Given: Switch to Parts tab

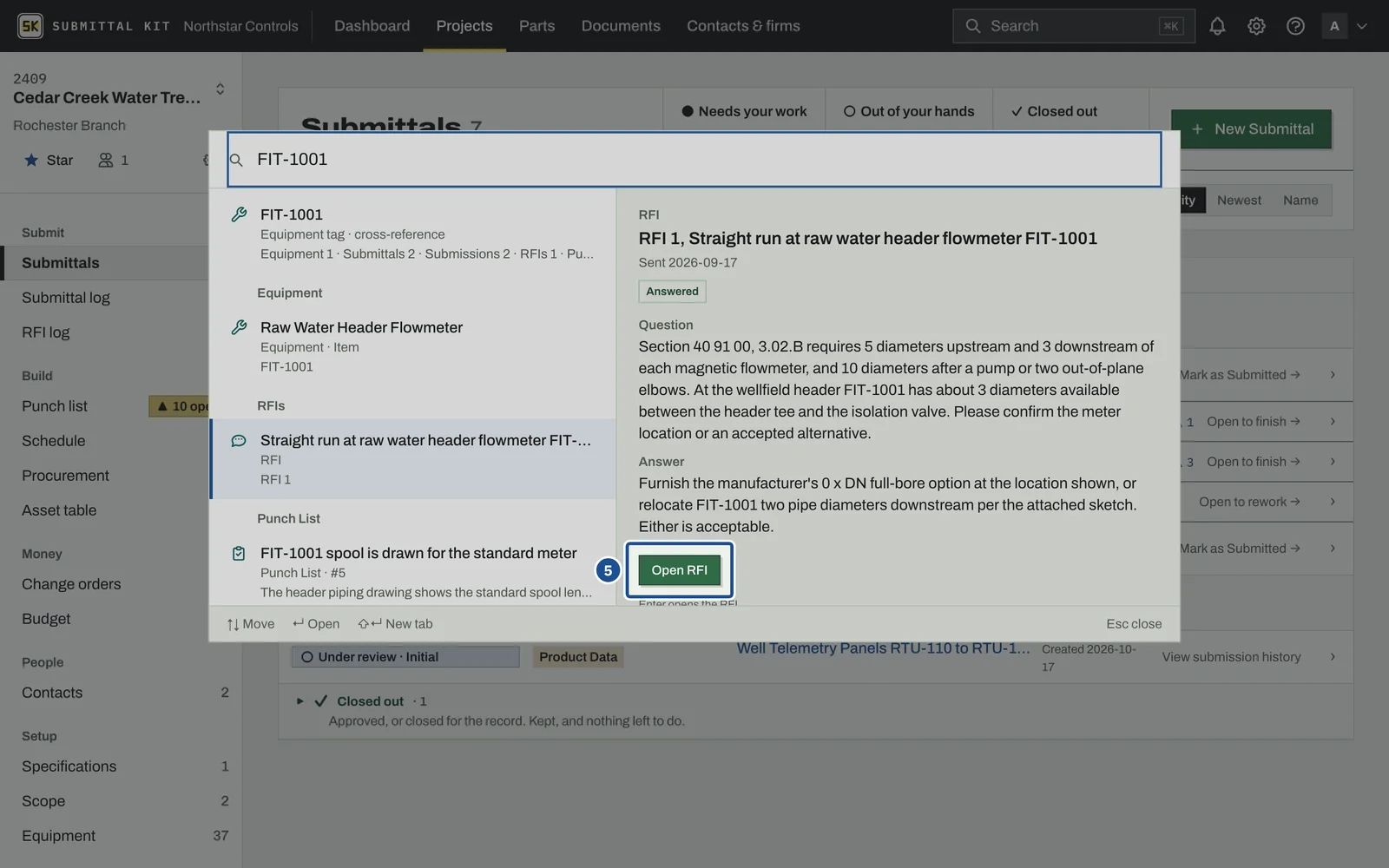Looking at the screenshot, I should [537, 26].
